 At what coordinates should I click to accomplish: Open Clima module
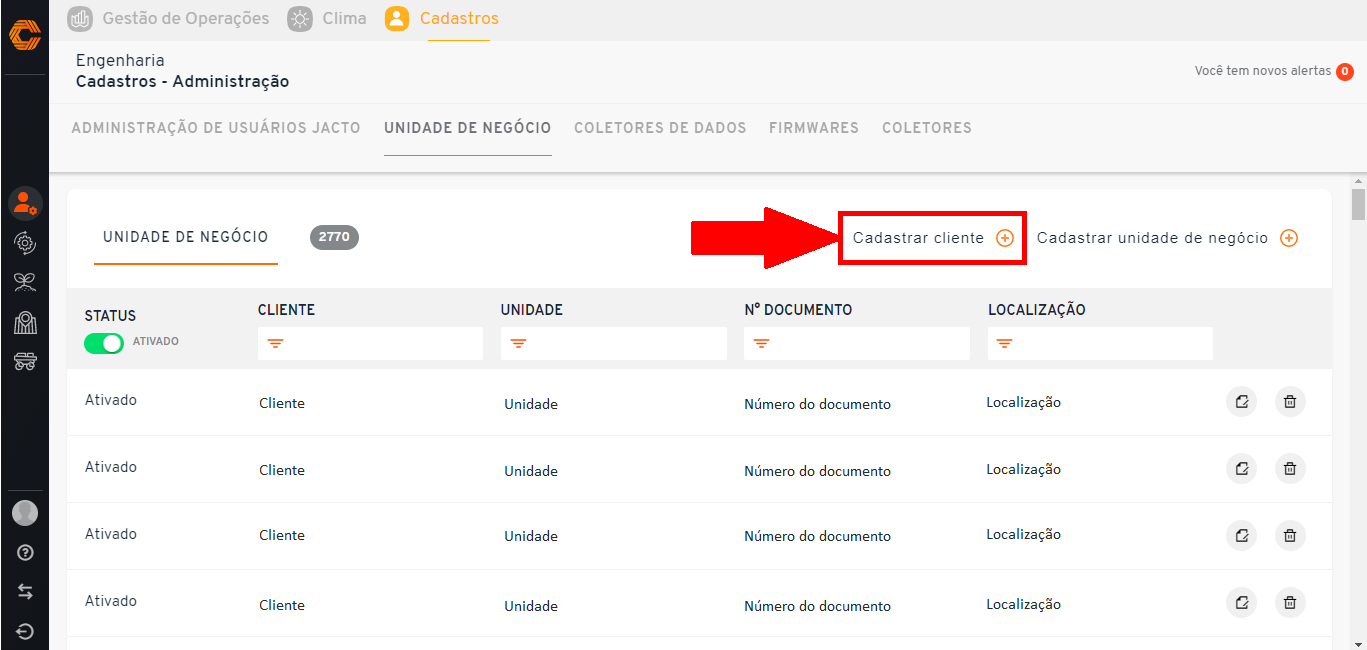pyautogui.click(x=344, y=18)
